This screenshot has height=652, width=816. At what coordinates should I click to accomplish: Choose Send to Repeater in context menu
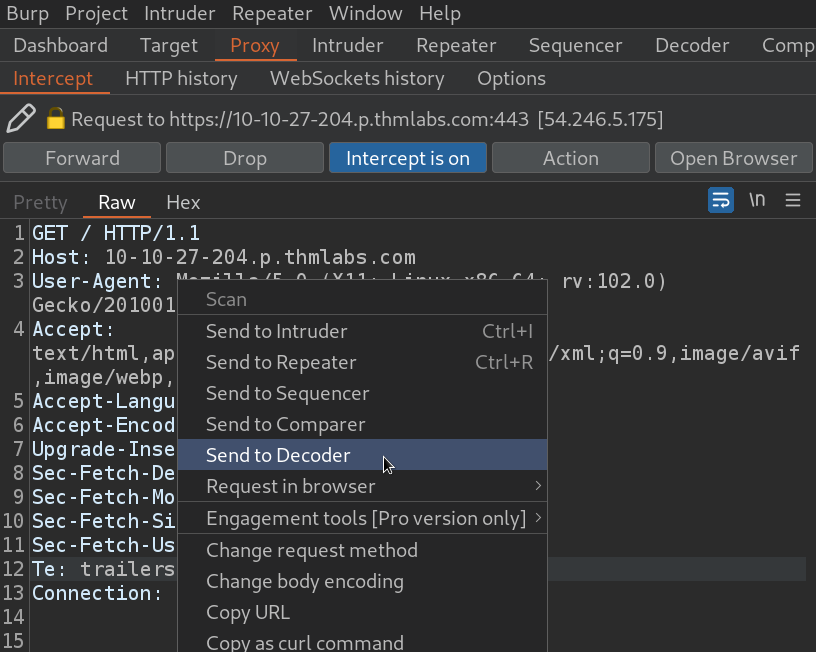tap(363, 363)
